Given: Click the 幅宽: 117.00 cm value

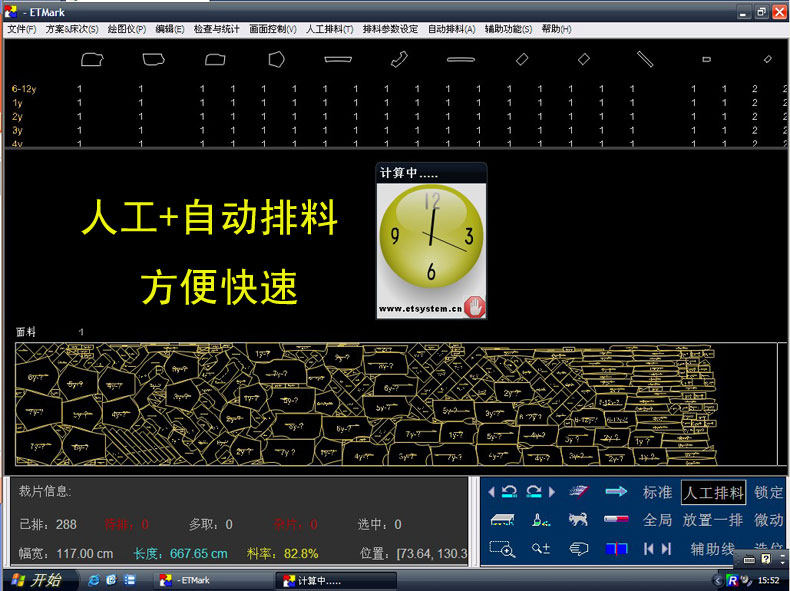Looking at the screenshot, I should coord(66,553).
